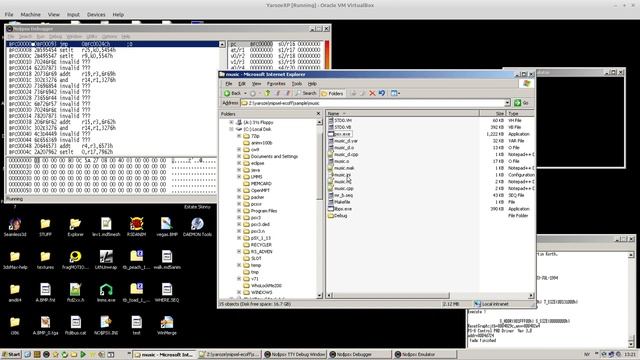Open the Seamless3d desktop shortcut

[x=15, y=227]
